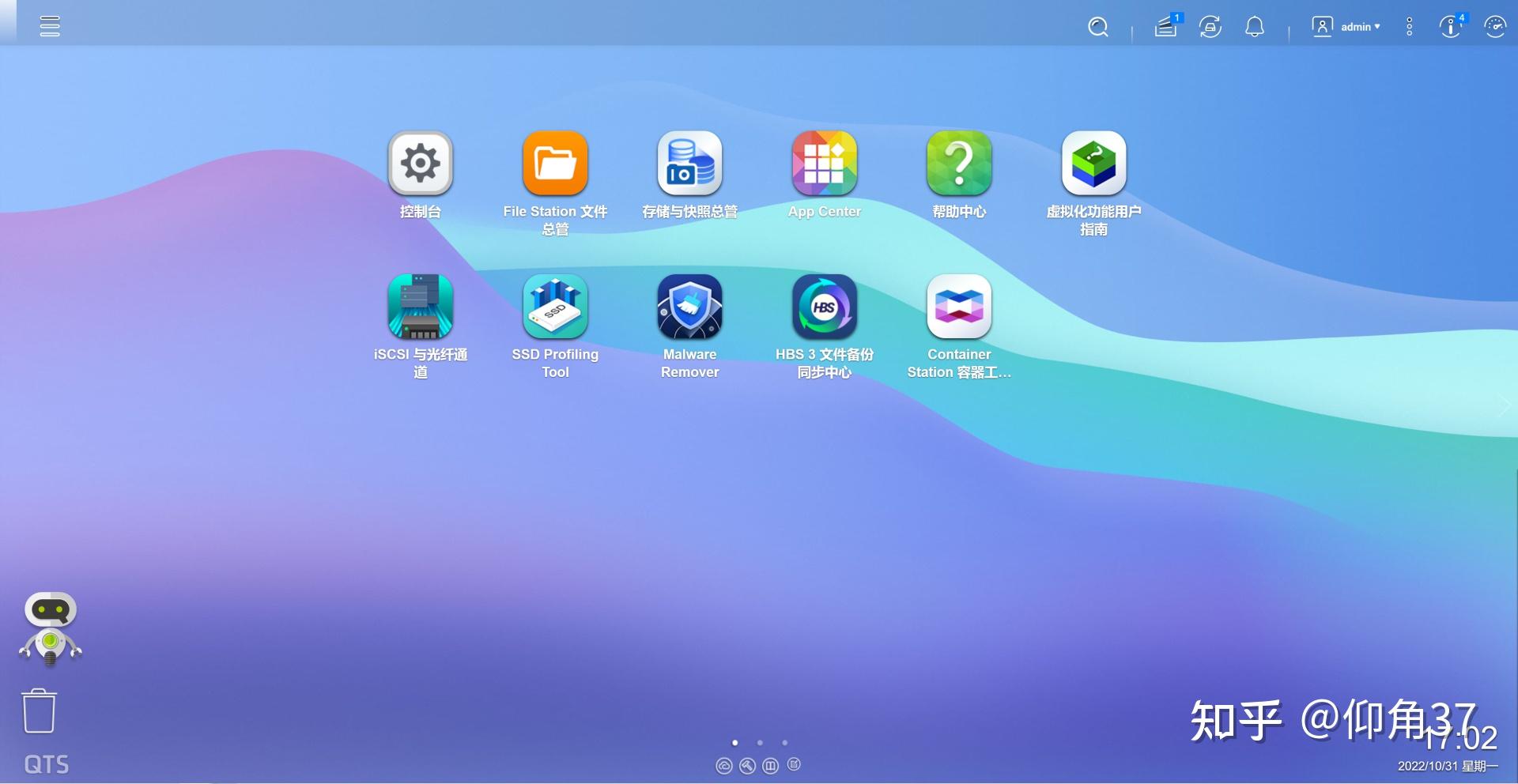Launch App Center

tap(825, 163)
